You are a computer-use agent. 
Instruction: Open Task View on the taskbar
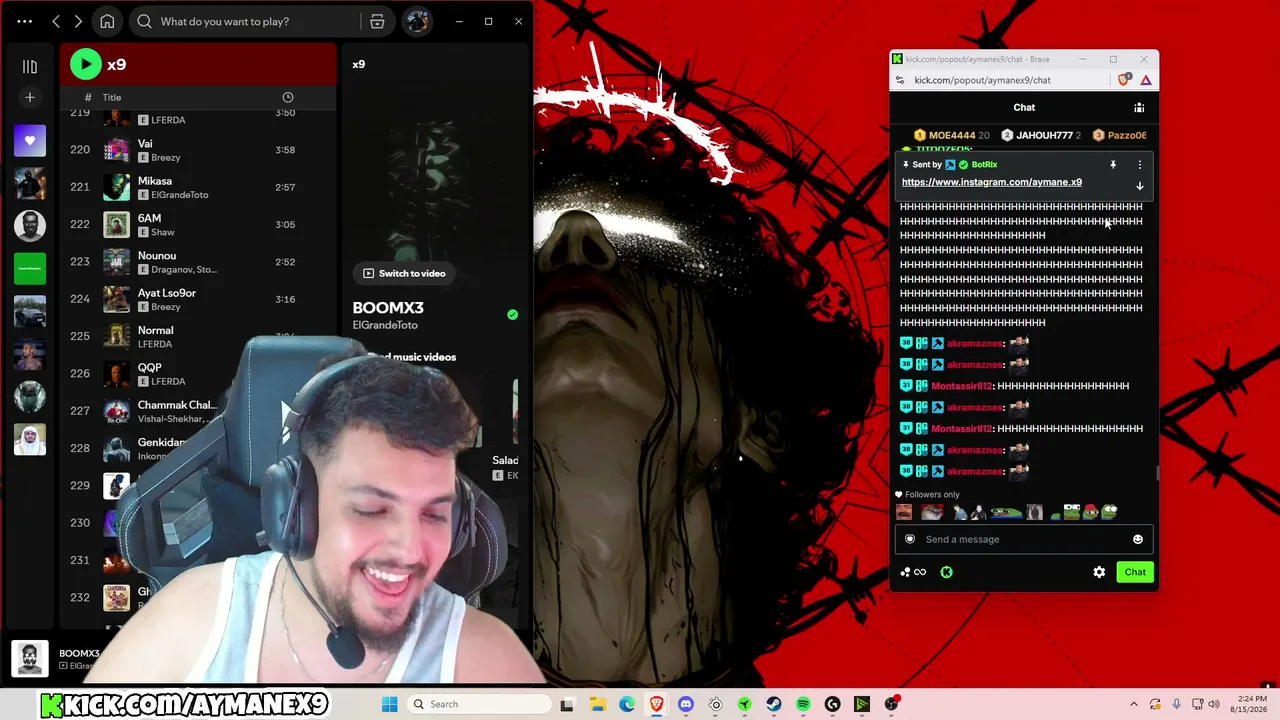point(567,704)
